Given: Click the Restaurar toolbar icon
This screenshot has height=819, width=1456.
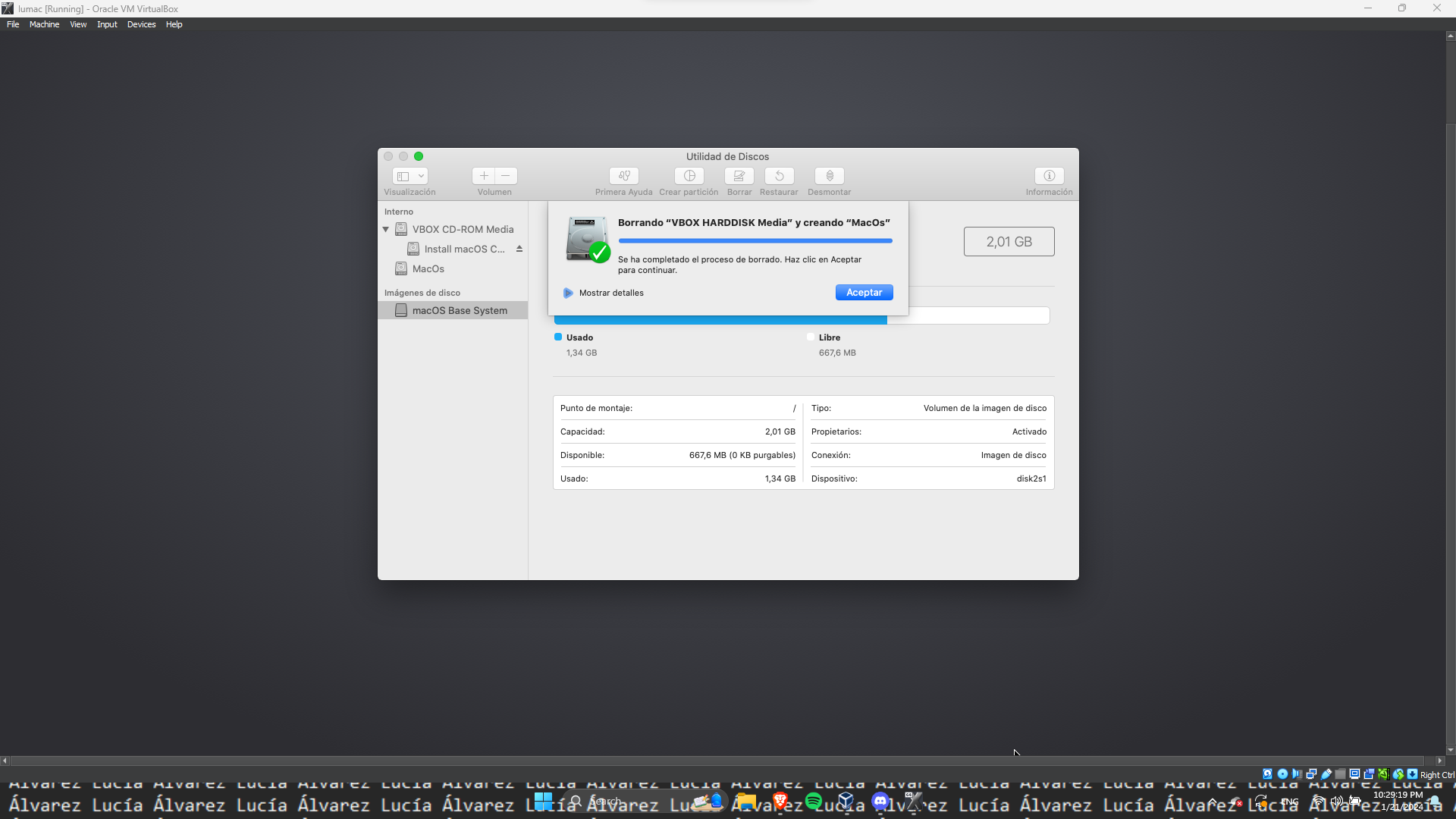Looking at the screenshot, I should [779, 176].
